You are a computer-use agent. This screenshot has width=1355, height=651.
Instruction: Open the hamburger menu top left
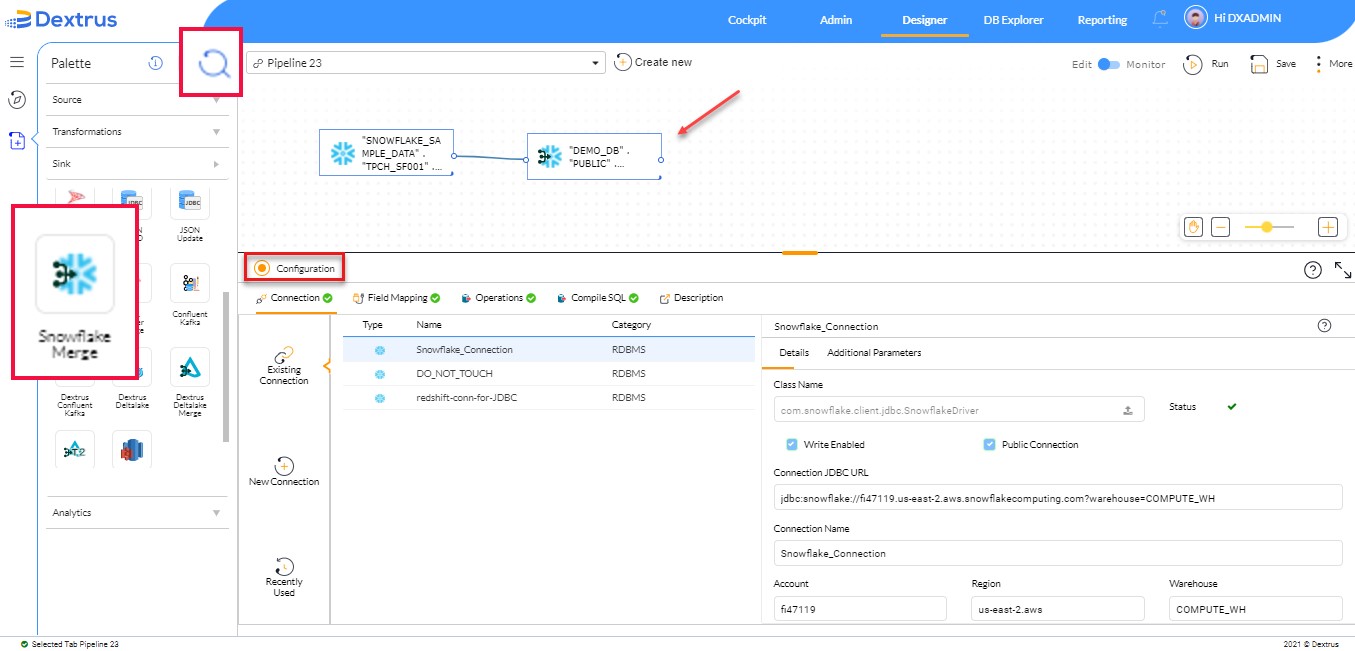click(16, 60)
